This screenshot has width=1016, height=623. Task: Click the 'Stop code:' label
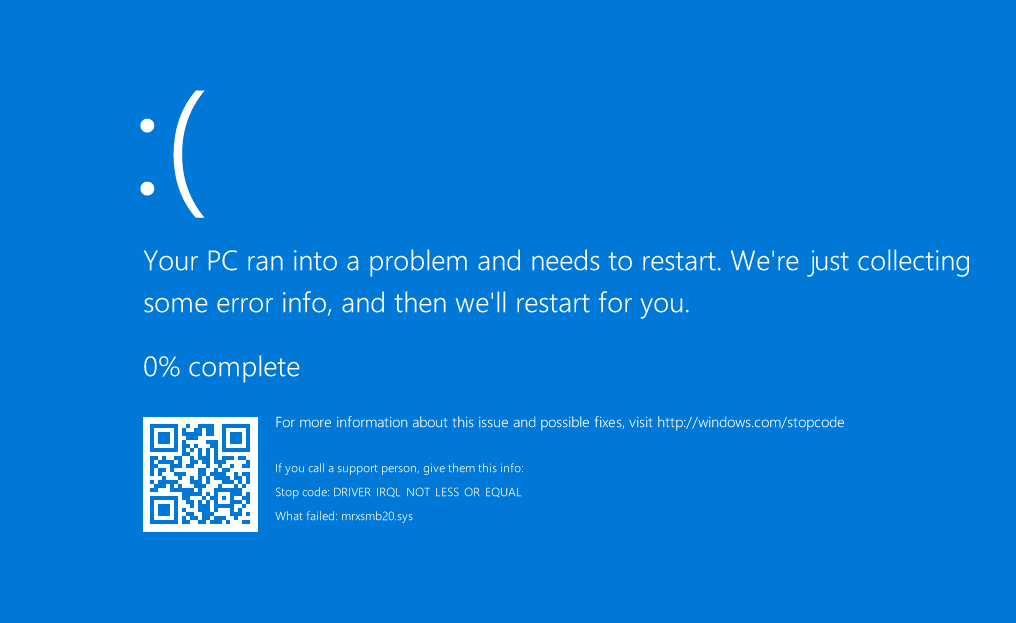tap(302, 492)
